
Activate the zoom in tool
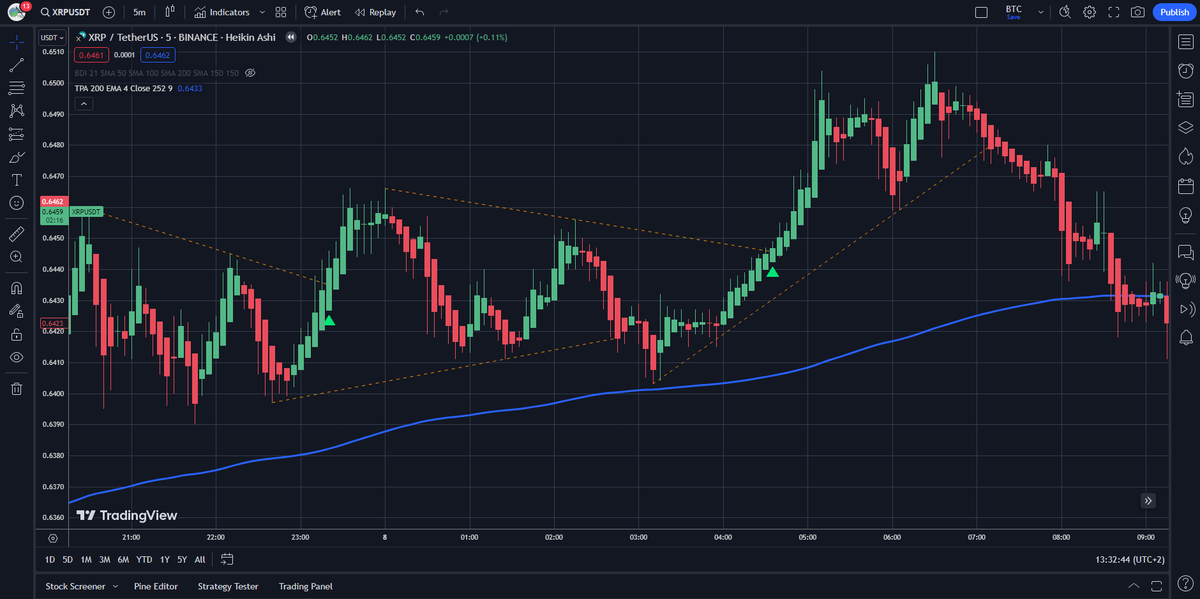16,256
